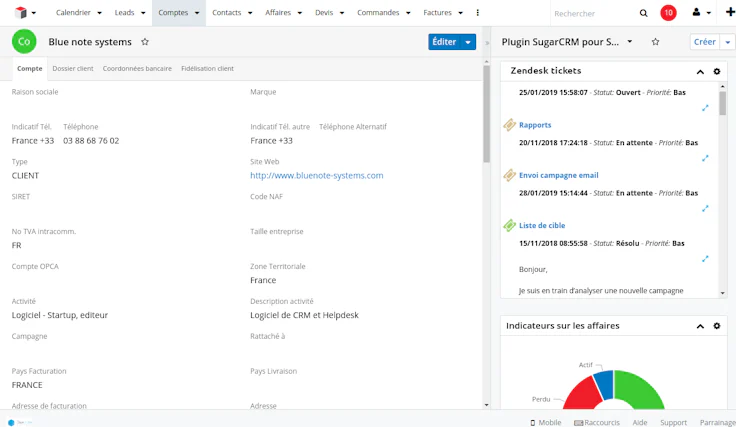Favorite the Plugin SugarCRM dashboard star

click(x=655, y=42)
